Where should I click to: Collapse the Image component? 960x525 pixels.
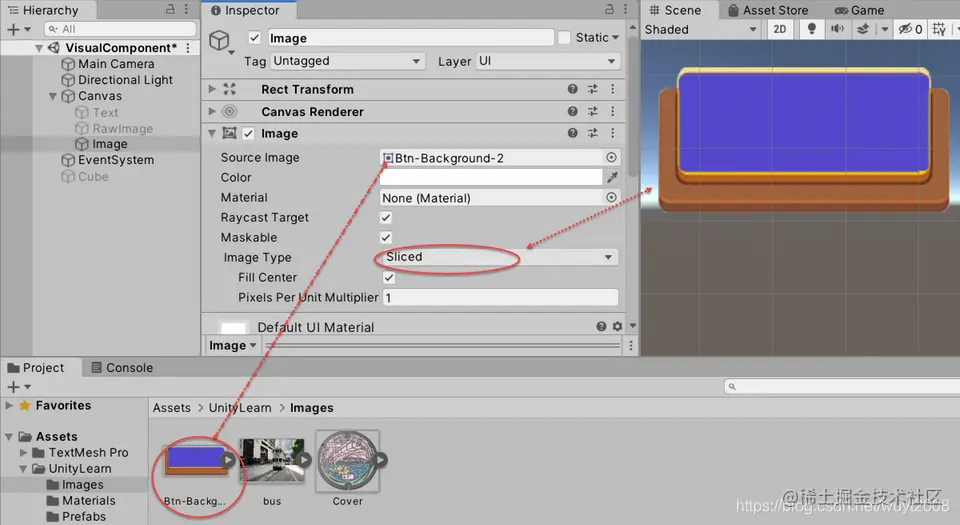coord(212,133)
